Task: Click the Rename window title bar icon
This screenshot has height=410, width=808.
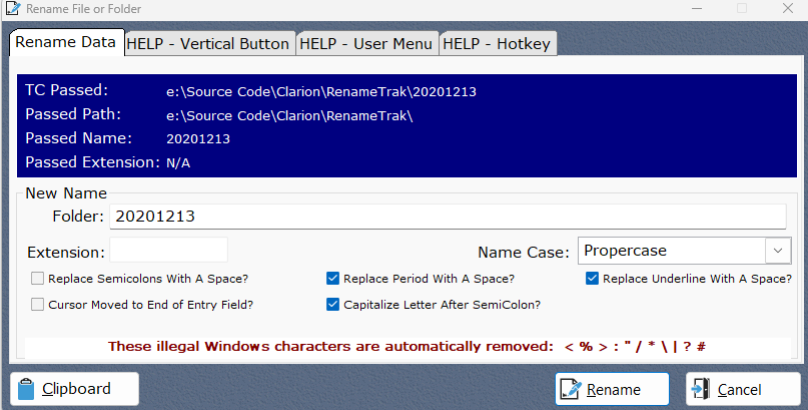Action: pos(12,9)
